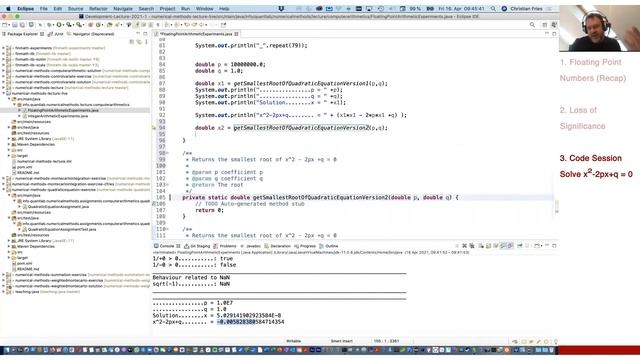Click the Pin Console icon
The height and width of the screenshot is (360, 640).
(x=520, y=246)
